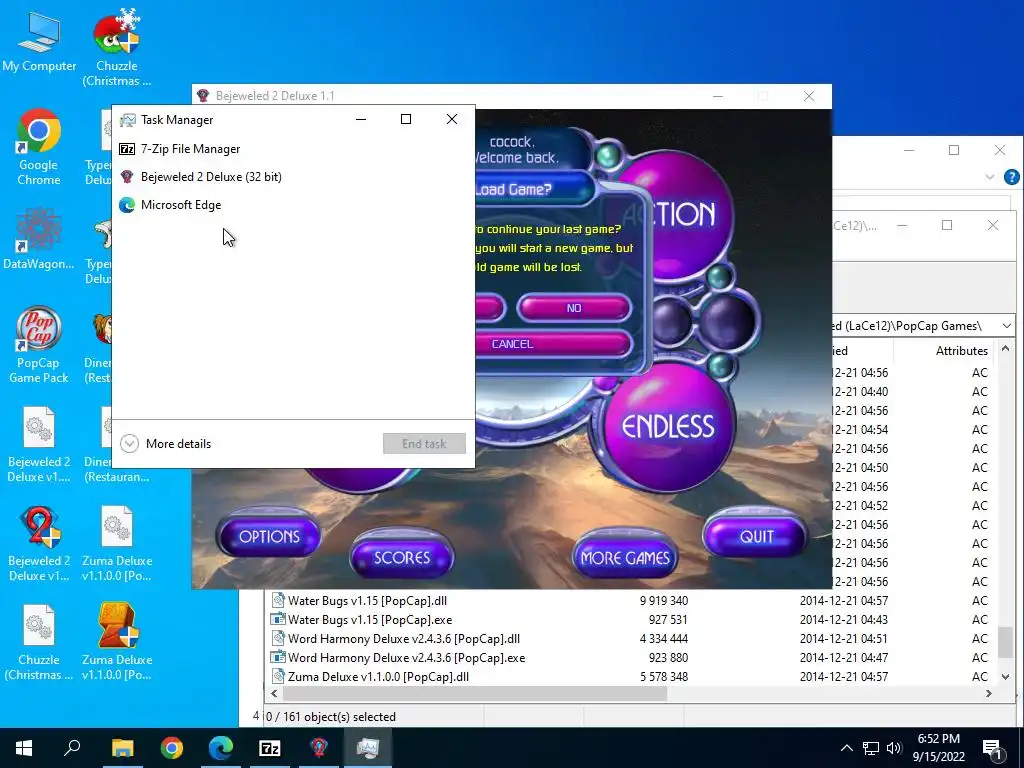Open the 7-Zip path dropdown arrow

tap(1006, 325)
